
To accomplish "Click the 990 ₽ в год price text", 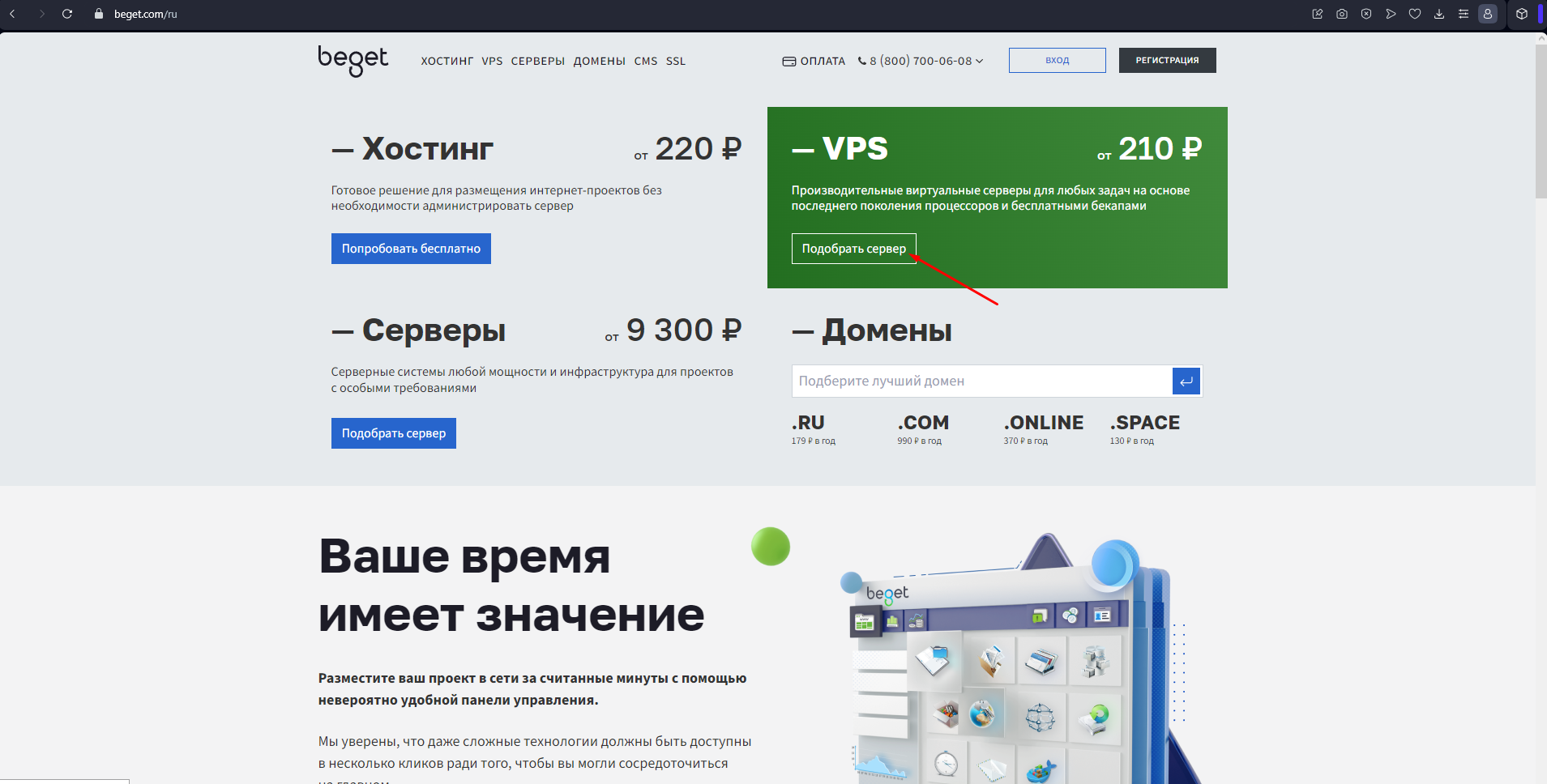I will click(919, 441).
